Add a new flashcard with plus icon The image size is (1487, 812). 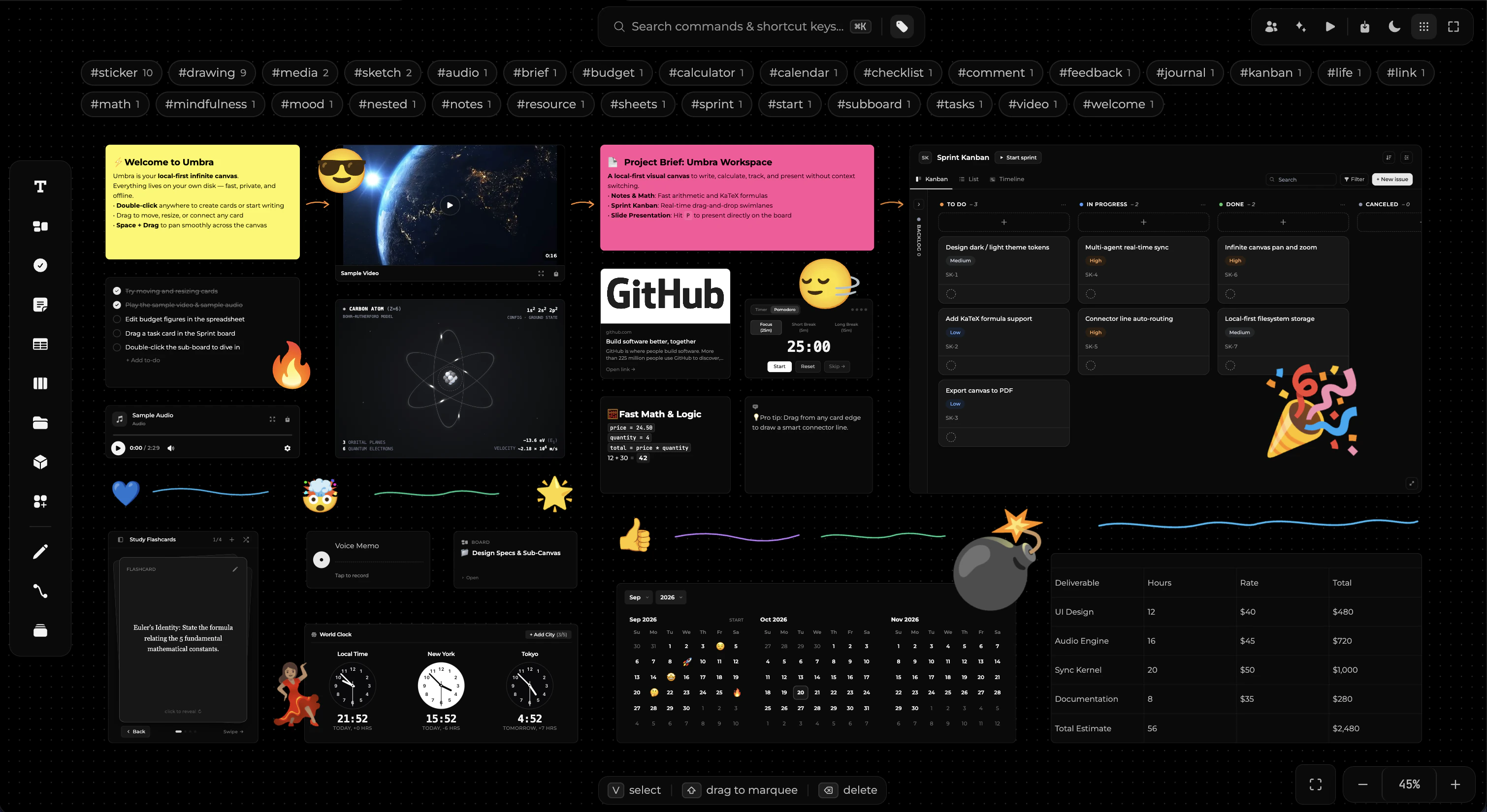(231, 539)
